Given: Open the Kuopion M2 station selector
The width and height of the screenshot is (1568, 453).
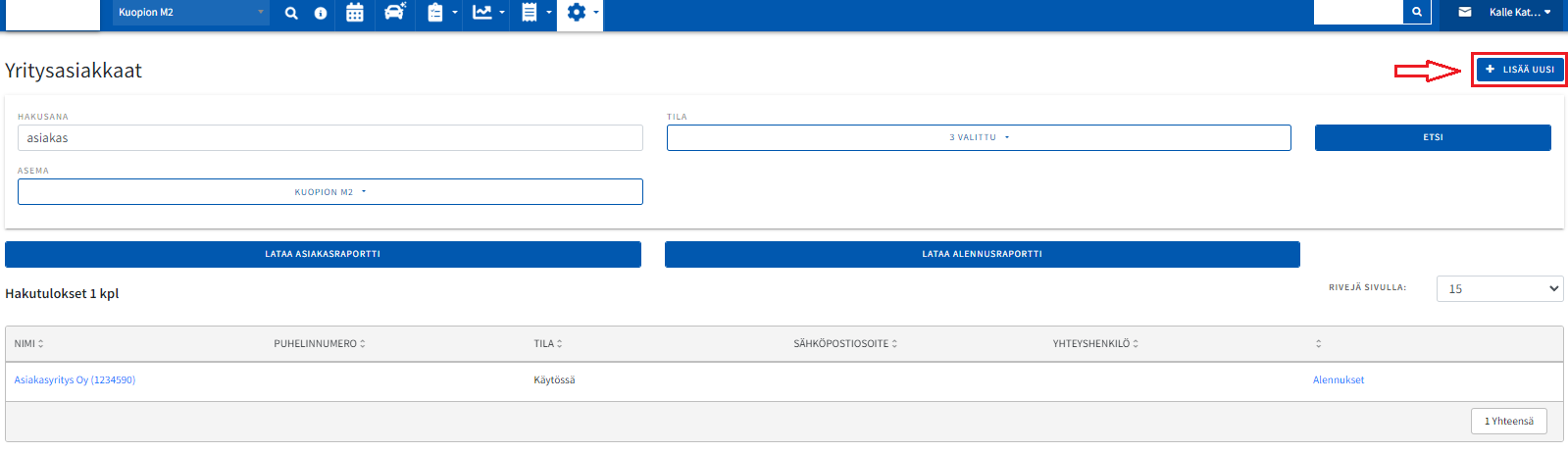Looking at the screenshot, I should click(191, 13).
